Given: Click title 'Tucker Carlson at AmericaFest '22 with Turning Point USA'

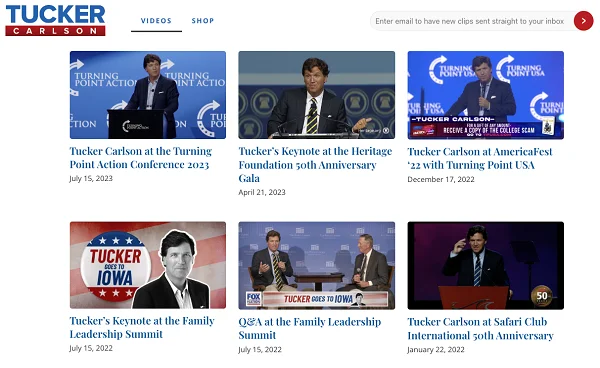Looking at the screenshot, I should click(480, 158).
